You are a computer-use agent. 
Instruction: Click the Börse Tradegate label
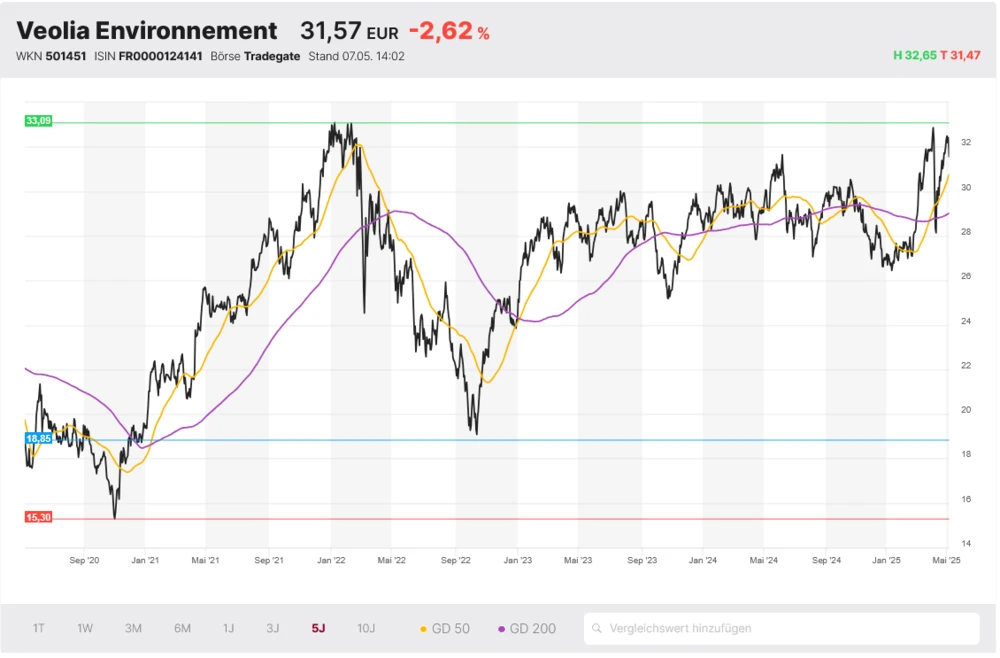(x=252, y=56)
